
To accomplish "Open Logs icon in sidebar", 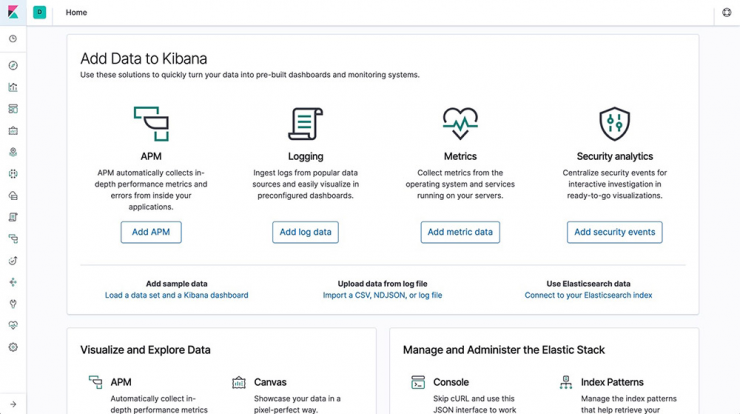I will tap(13, 217).
